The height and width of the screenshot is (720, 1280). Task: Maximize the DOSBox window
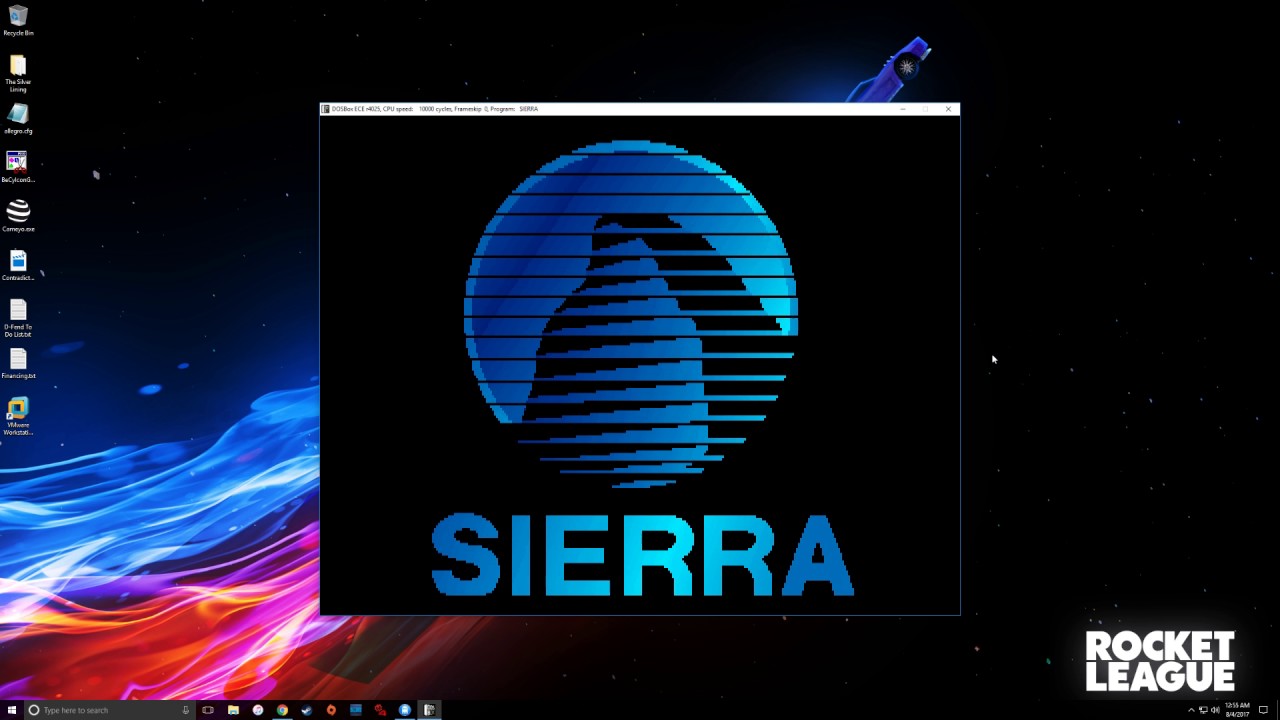click(x=925, y=109)
